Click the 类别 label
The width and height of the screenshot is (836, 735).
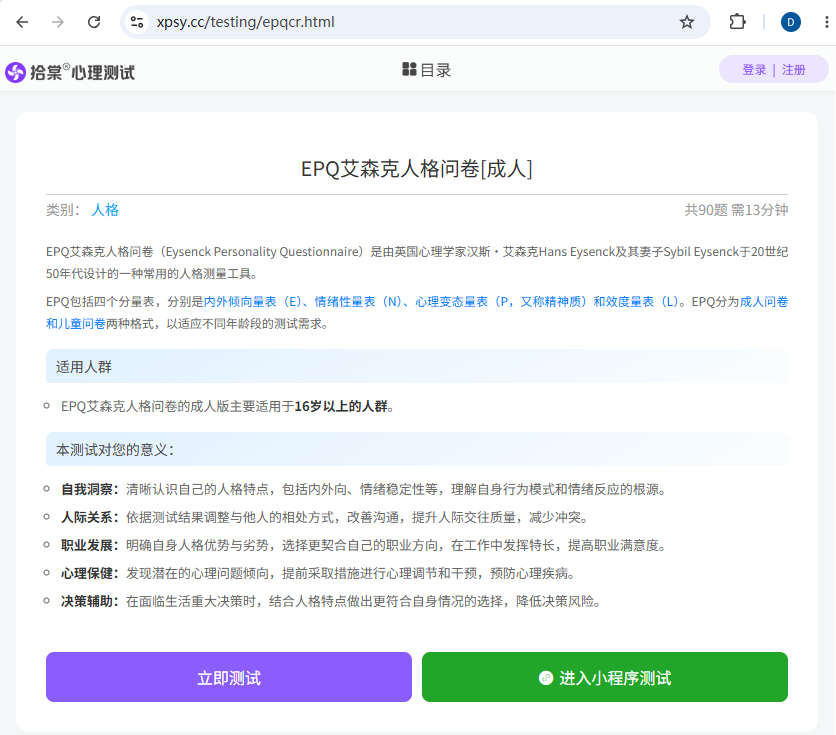click(x=62, y=210)
